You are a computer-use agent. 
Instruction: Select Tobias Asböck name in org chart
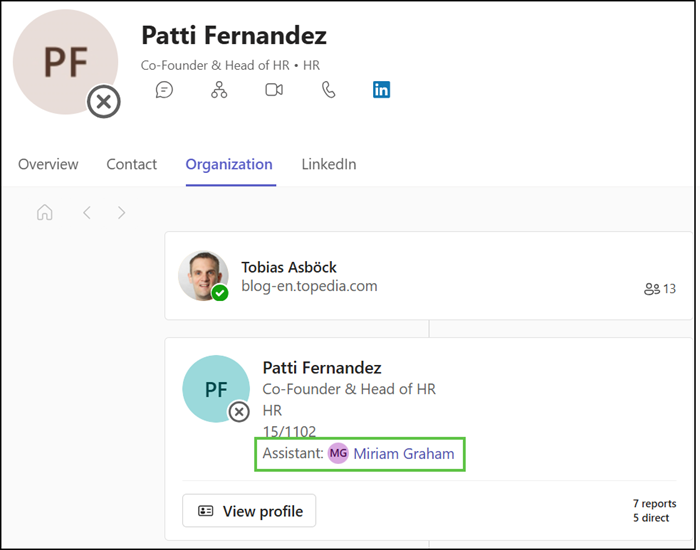click(289, 267)
